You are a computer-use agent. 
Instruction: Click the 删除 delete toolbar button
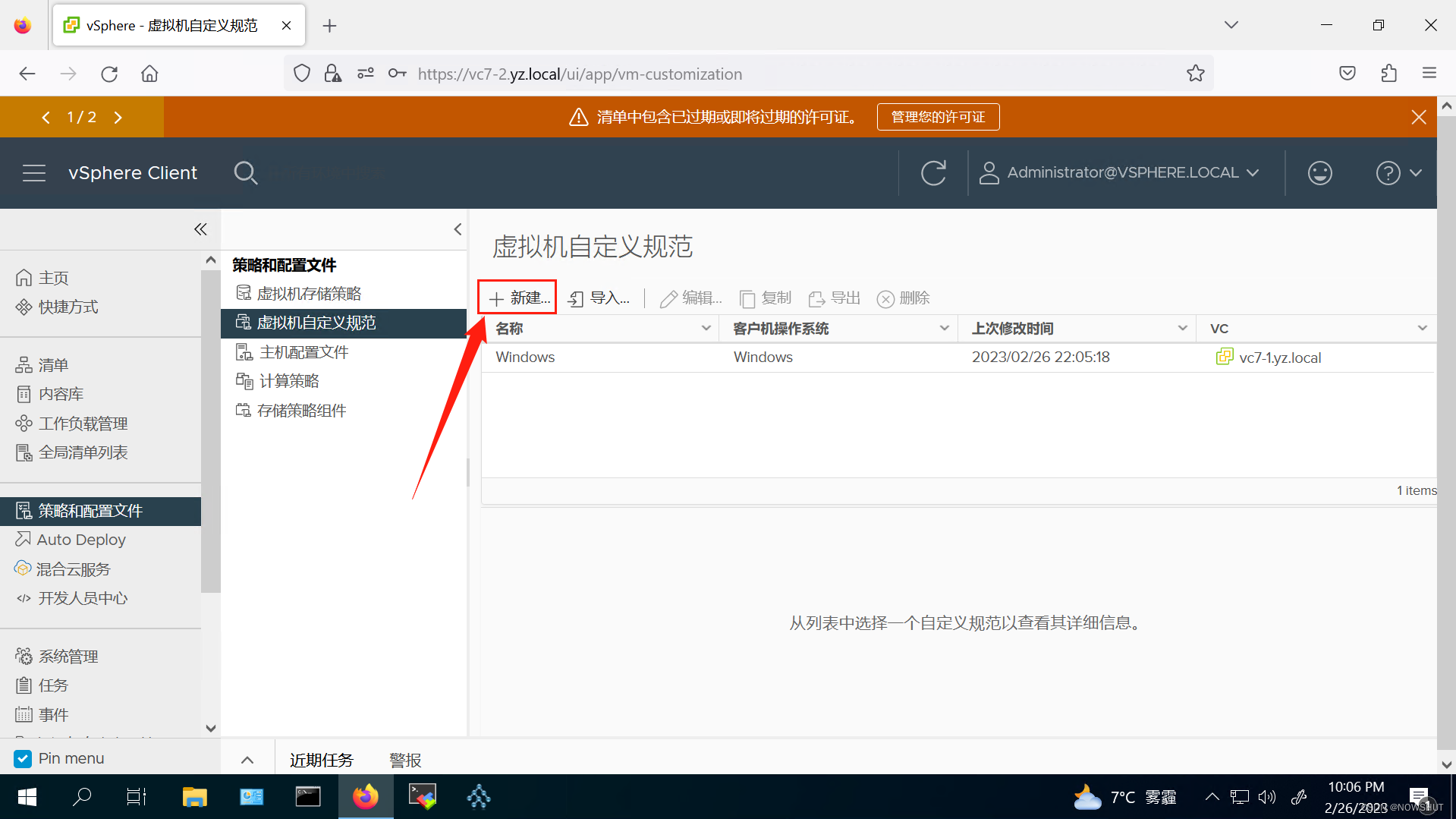pos(904,298)
